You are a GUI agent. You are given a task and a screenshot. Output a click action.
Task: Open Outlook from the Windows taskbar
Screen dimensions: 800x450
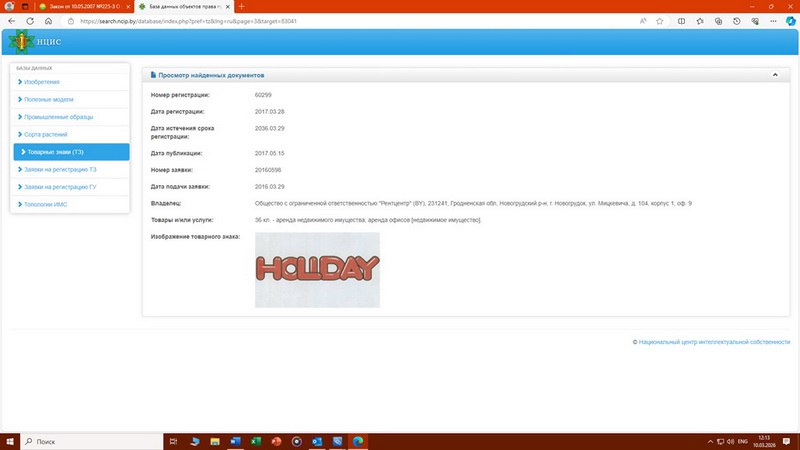click(316, 441)
